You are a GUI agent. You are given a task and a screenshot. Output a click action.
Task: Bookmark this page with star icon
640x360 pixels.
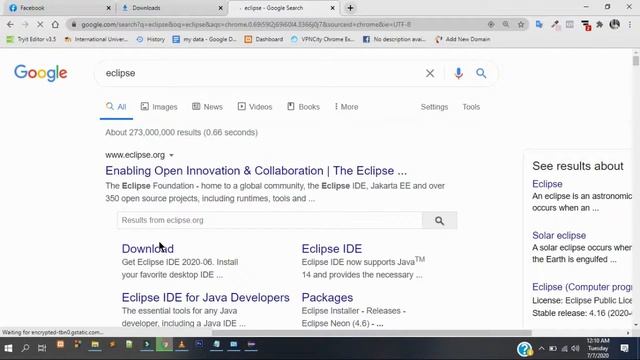(521, 24)
